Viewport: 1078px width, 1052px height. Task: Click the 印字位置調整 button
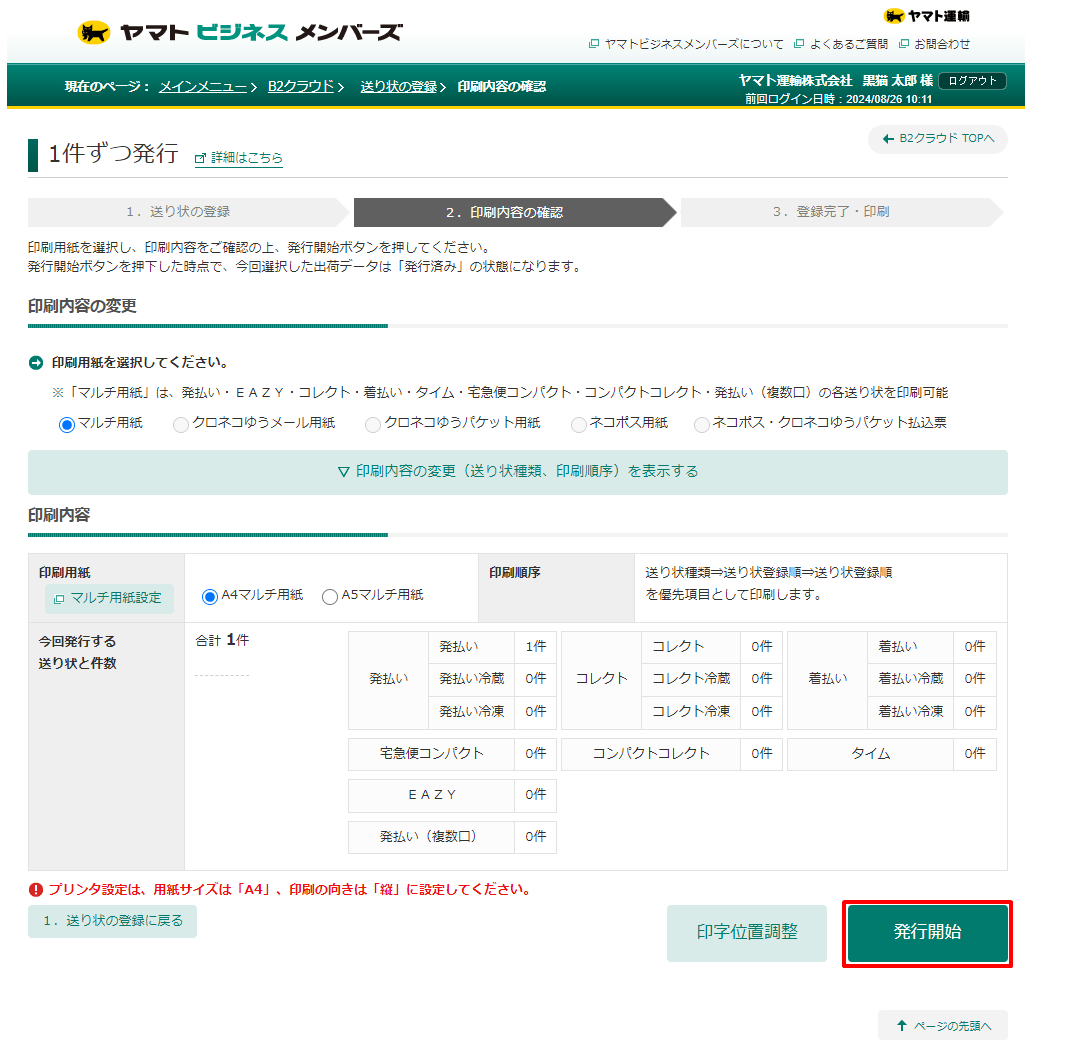tap(747, 933)
